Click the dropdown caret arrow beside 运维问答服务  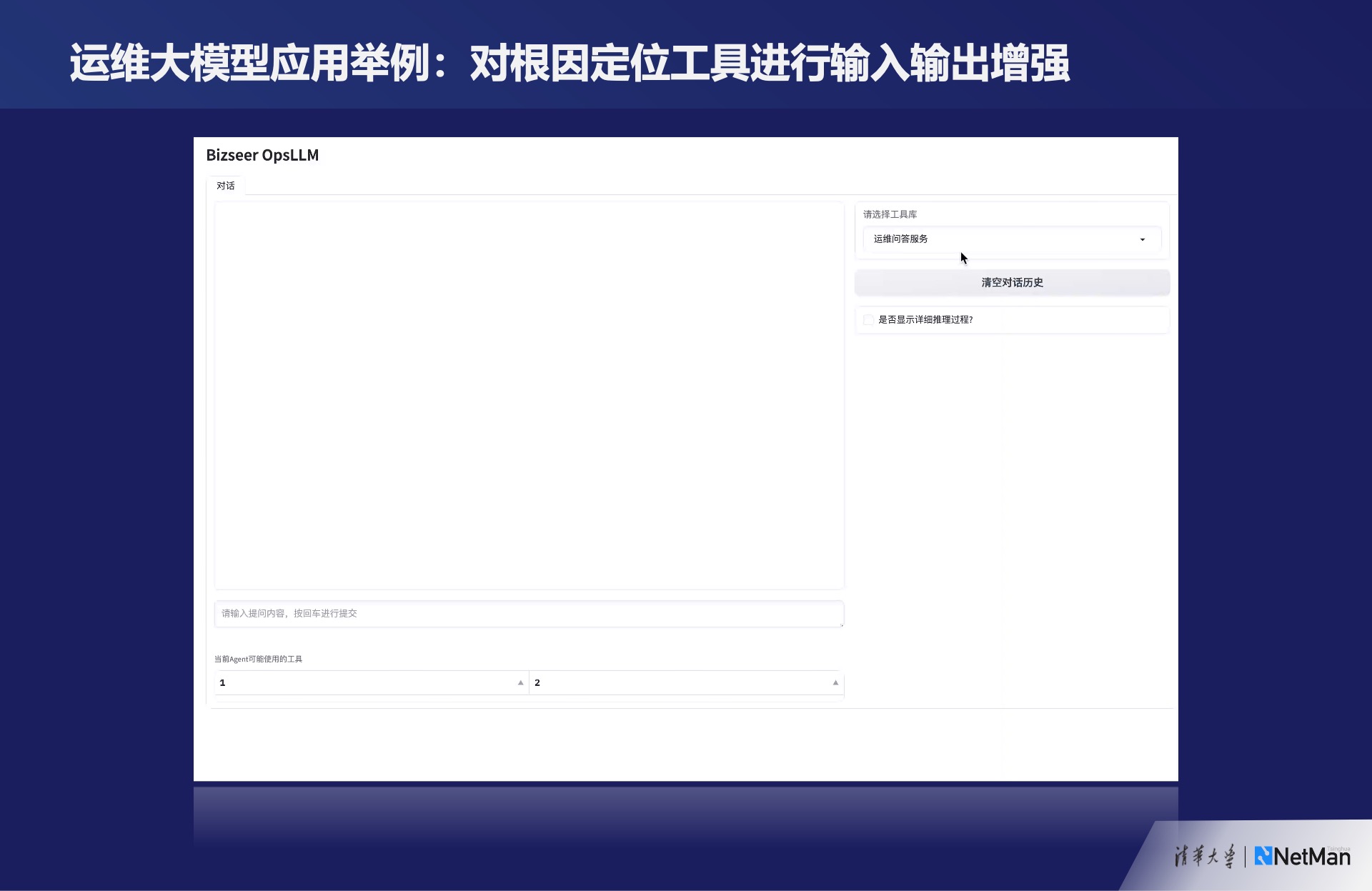click(x=1142, y=239)
